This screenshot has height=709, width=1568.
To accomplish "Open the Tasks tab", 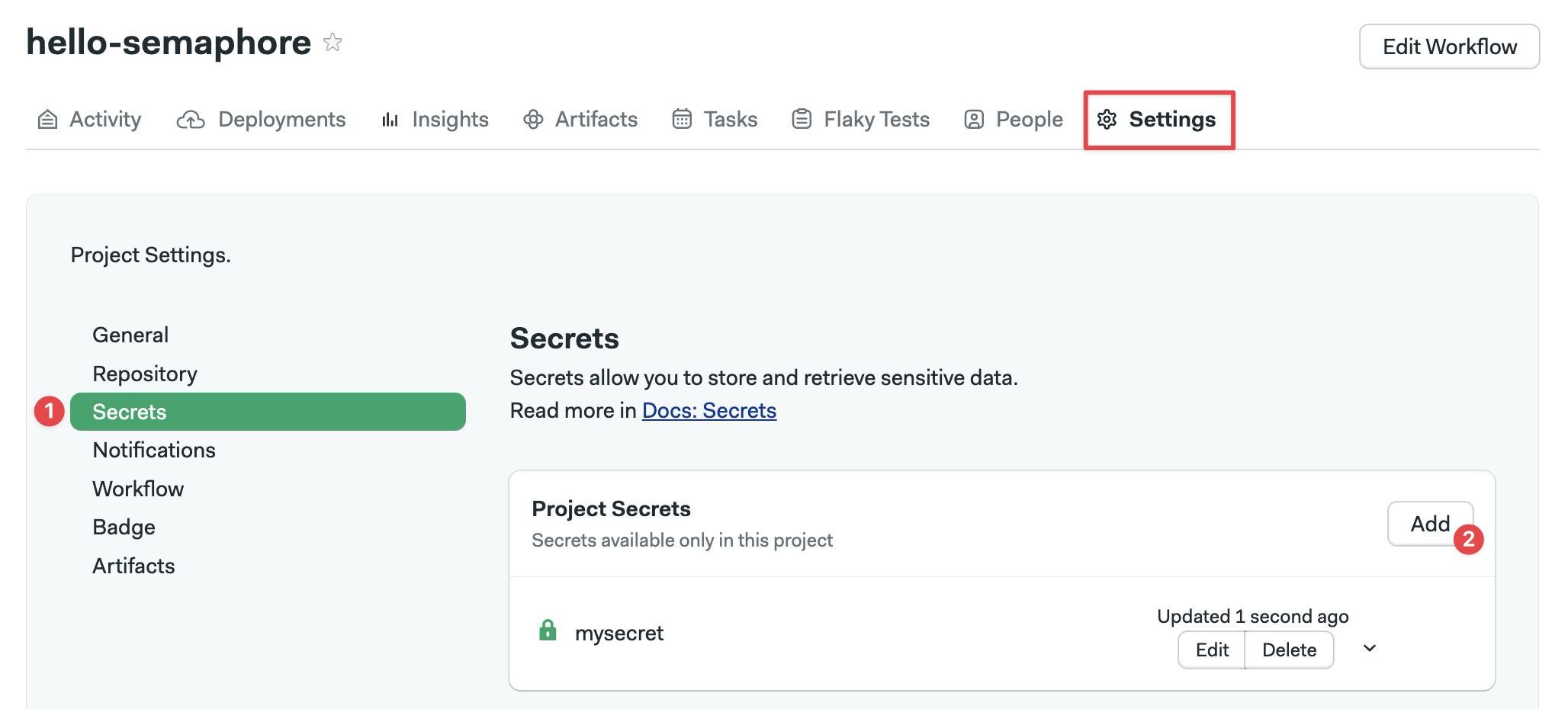I will pos(715,120).
